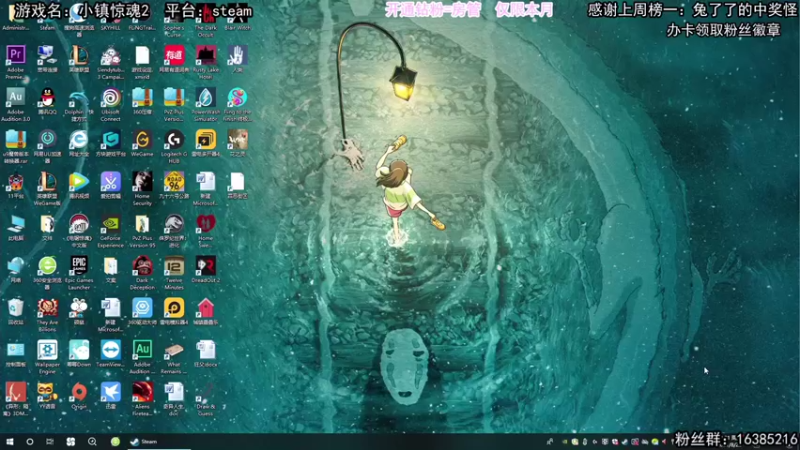Open the Rusty Lake Hotel shortcut
Screen dimensions: 800x450
tap(206, 55)
